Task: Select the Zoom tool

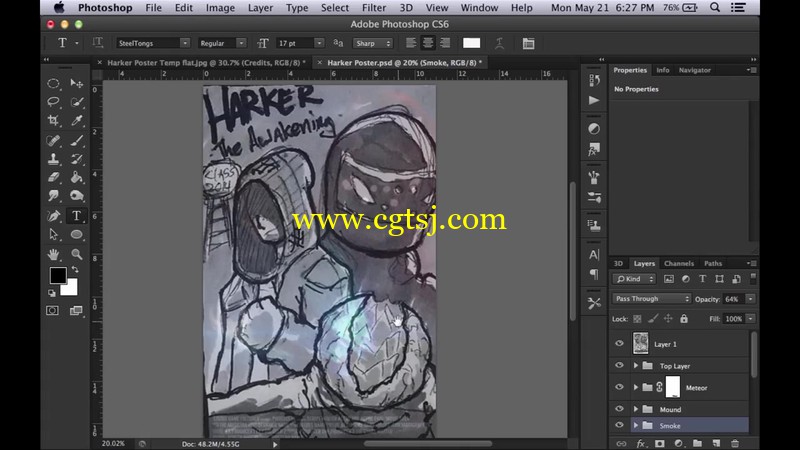Action: tap(77, 254)
